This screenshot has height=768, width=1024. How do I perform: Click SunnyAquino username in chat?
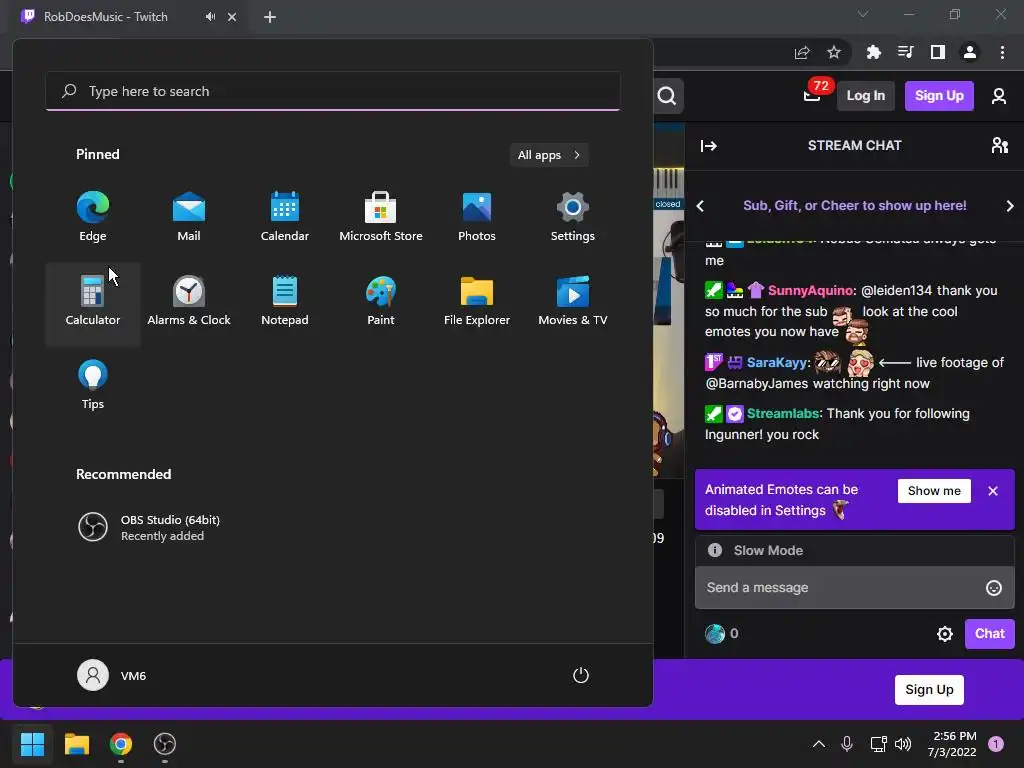(810, 291)
